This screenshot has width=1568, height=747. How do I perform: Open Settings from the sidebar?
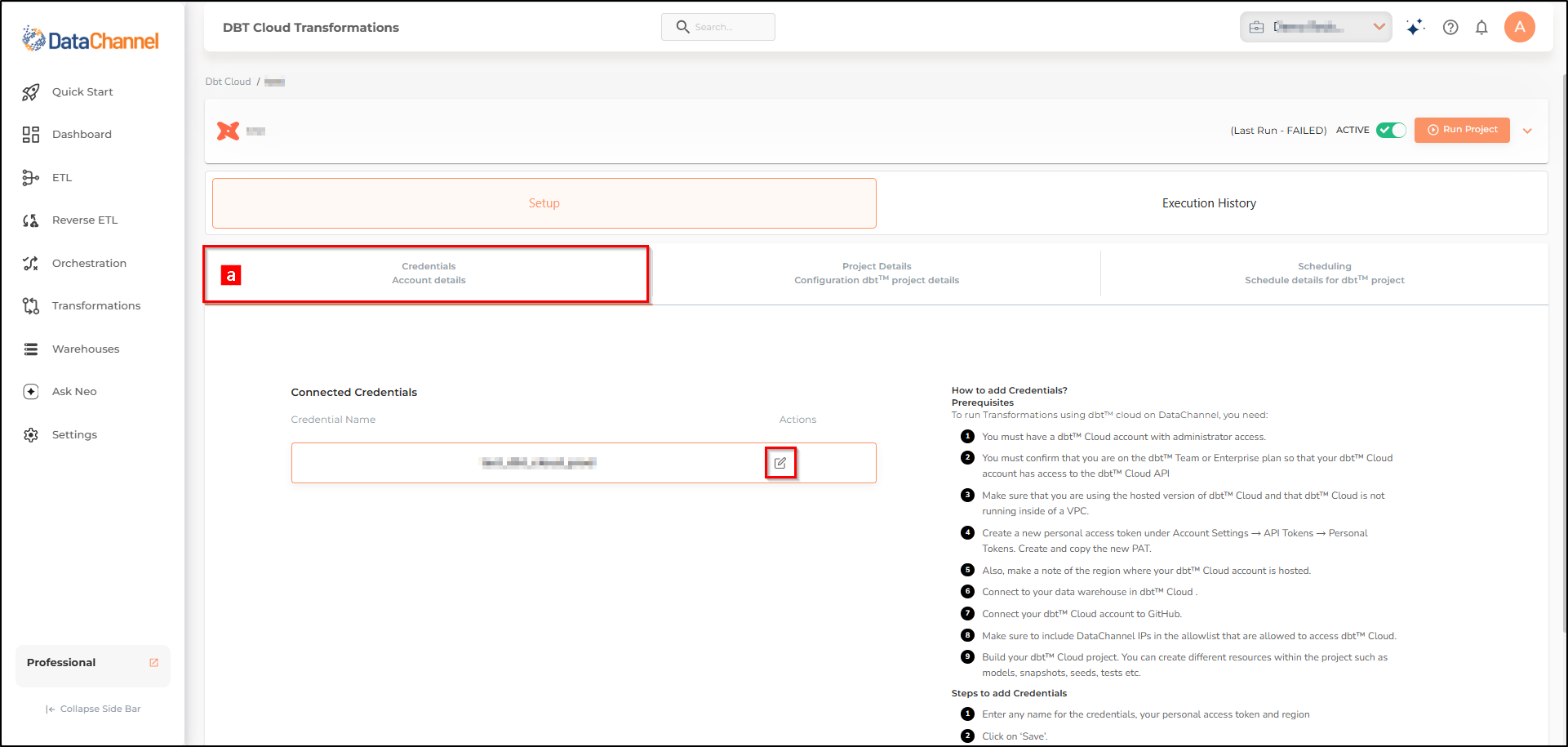(74, 435)
